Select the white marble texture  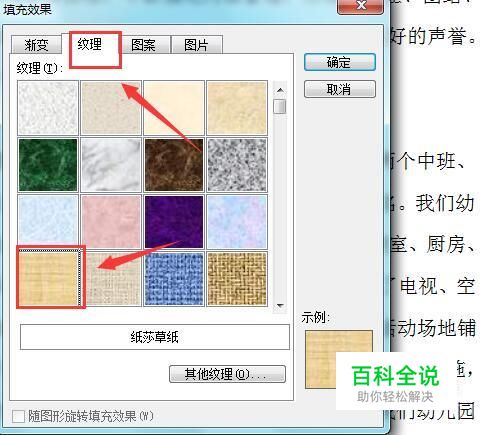[x=111, y=165]
